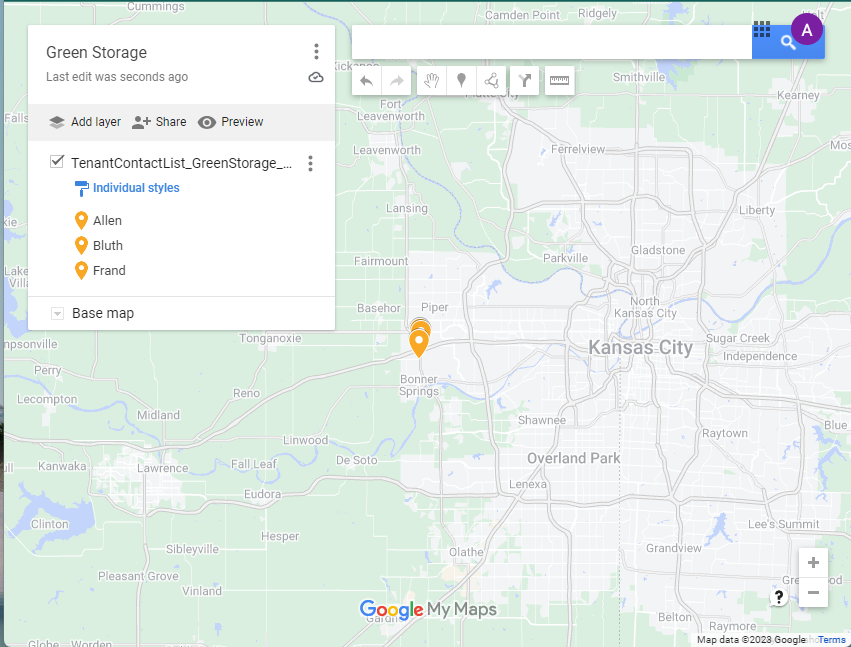Click the Green Storage map title
The image size is (851, 647).
pyautogui.click(x=97, y=53)
